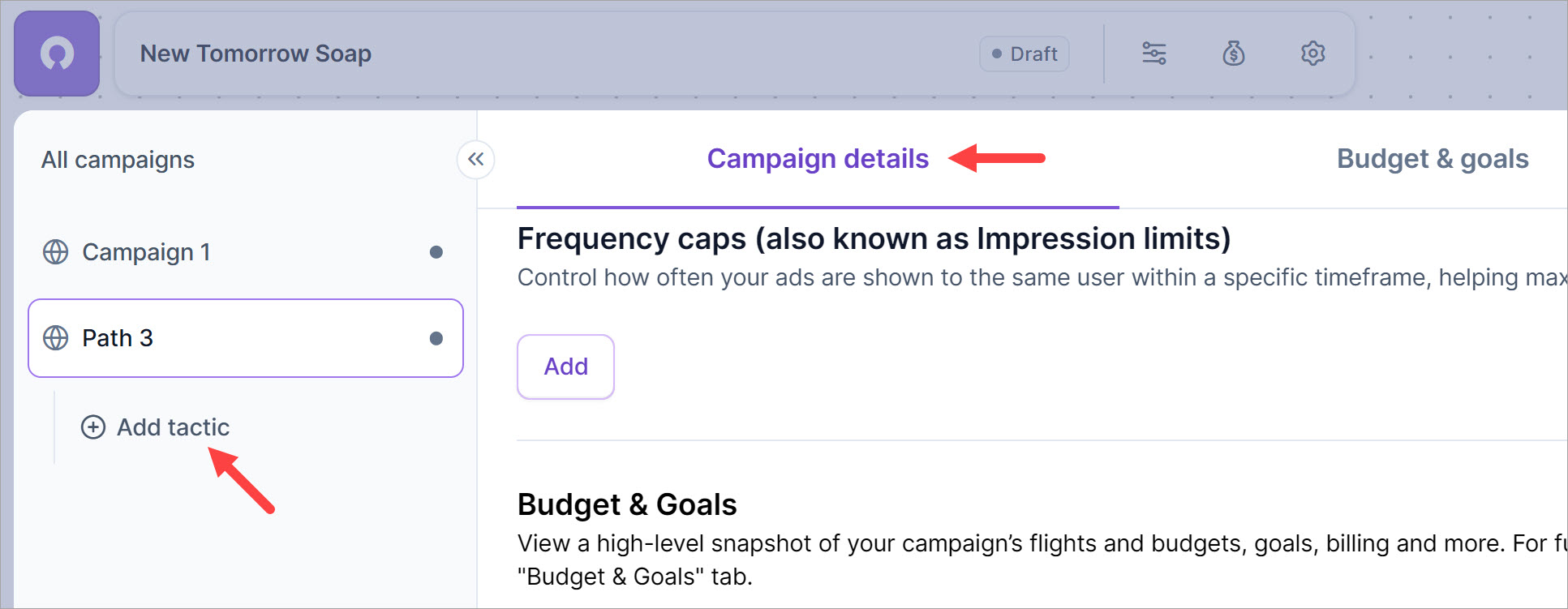1568x609 pixels.
Task: Click the status dot on Path 3
Action: point(436,338)
